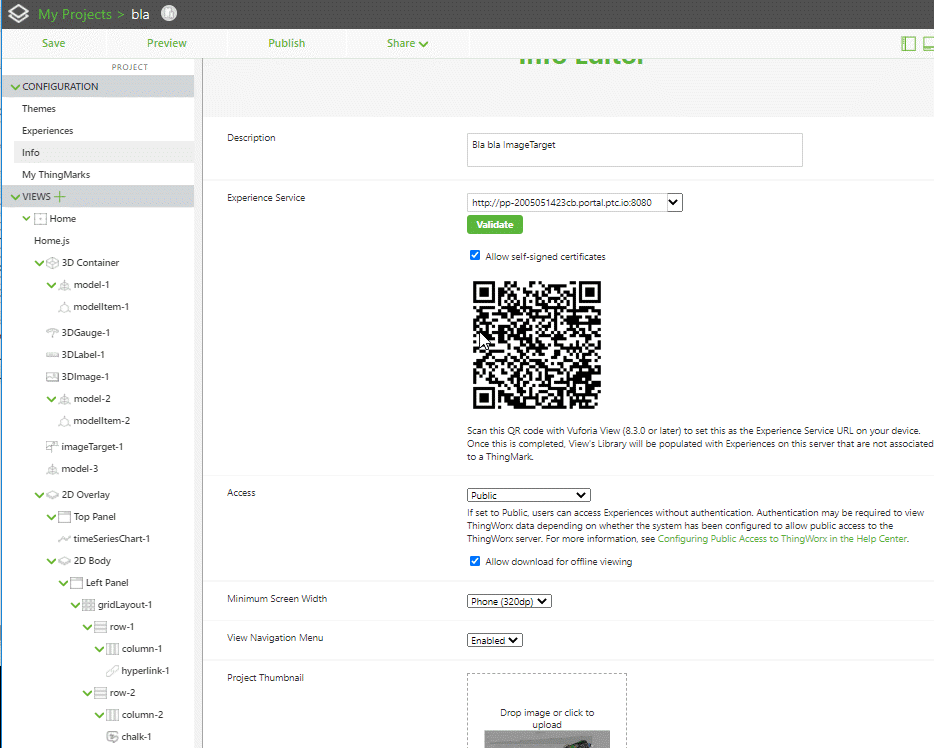This screenshot has width=934, height=748.
Task: Collapse the 3D Container node
Action: [x=39, y=263]
